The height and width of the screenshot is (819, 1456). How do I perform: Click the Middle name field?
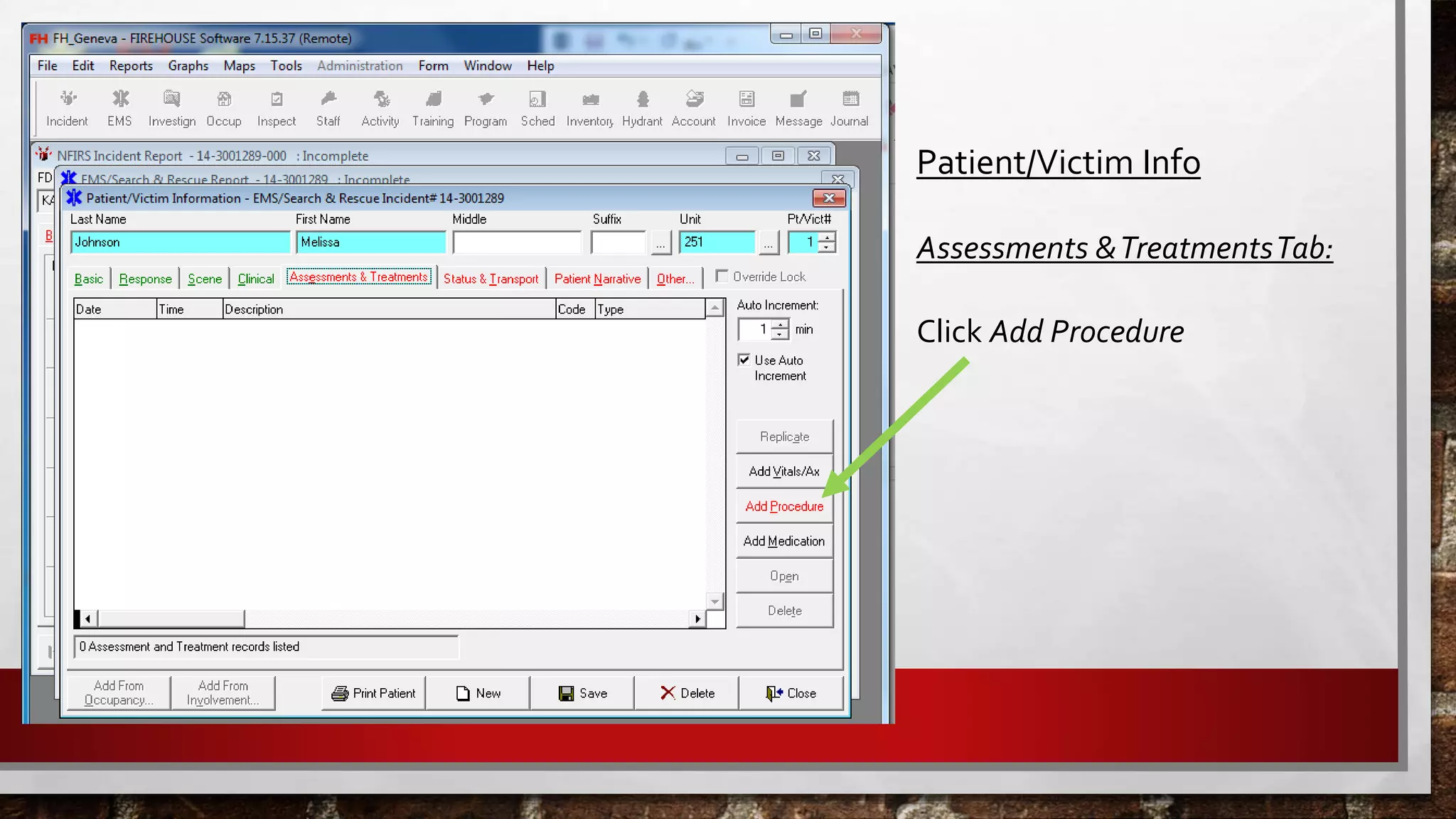[x=517, y=242]
